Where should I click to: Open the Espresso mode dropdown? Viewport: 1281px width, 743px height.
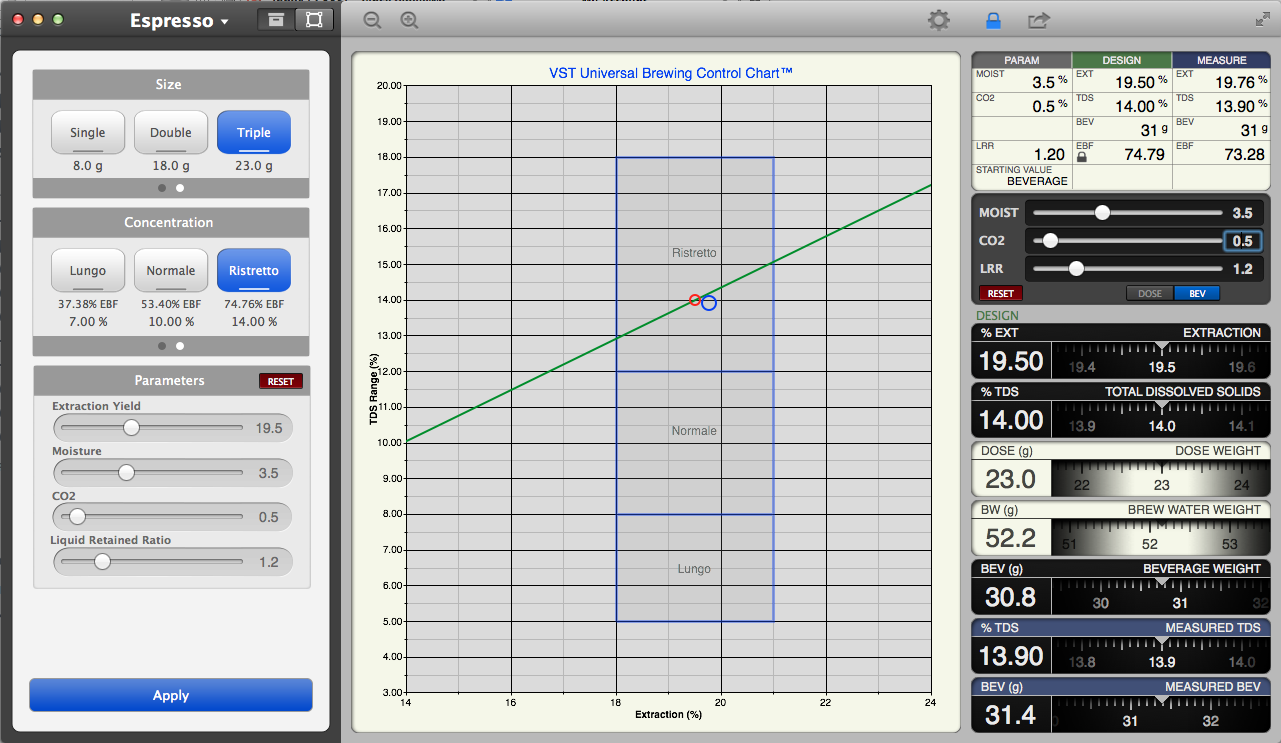pyautogui.click(x=179, y=21)
